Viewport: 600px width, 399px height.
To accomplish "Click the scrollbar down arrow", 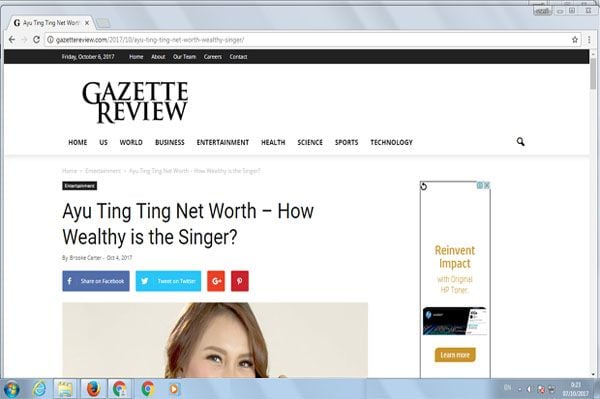I will [593, 375].
